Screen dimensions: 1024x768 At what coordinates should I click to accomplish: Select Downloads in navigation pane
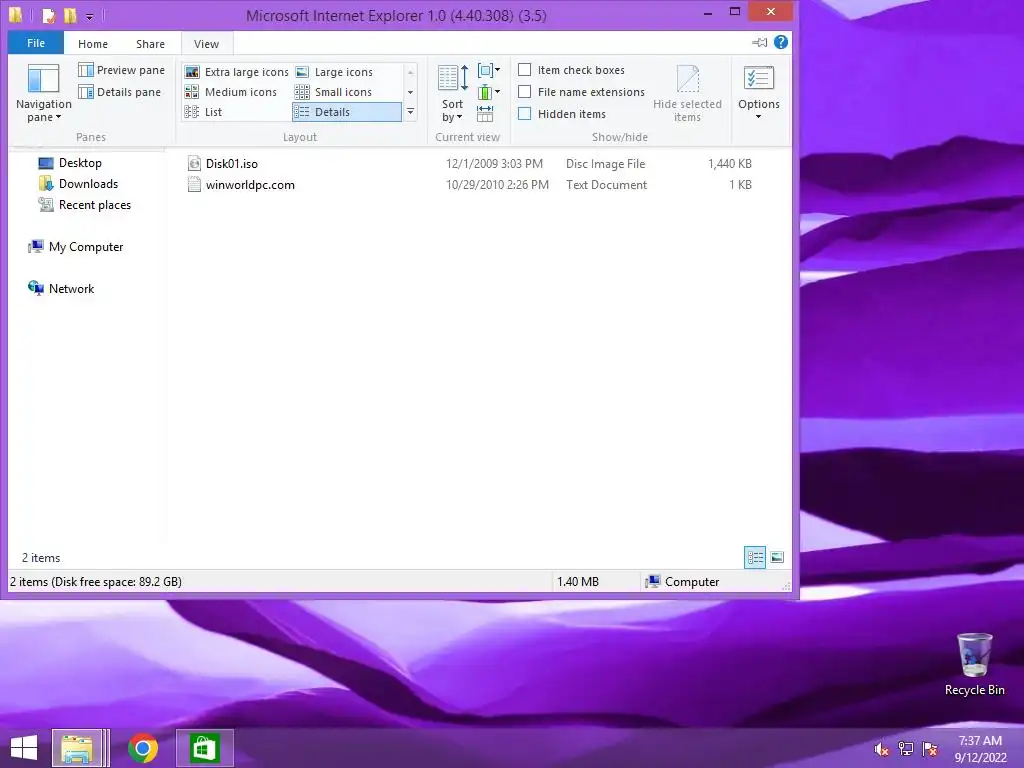[78, 184]
